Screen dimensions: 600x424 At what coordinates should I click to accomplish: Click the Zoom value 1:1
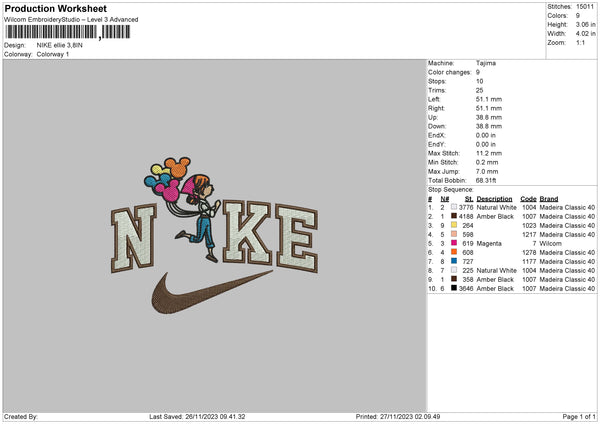pyautogui.click(x=580, y=43)
